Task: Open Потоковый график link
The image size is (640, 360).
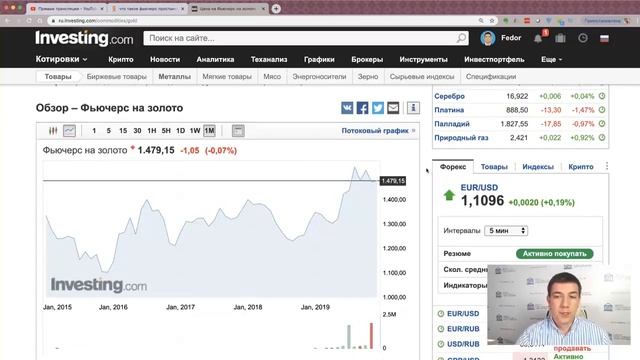Action: pos(378,131)
